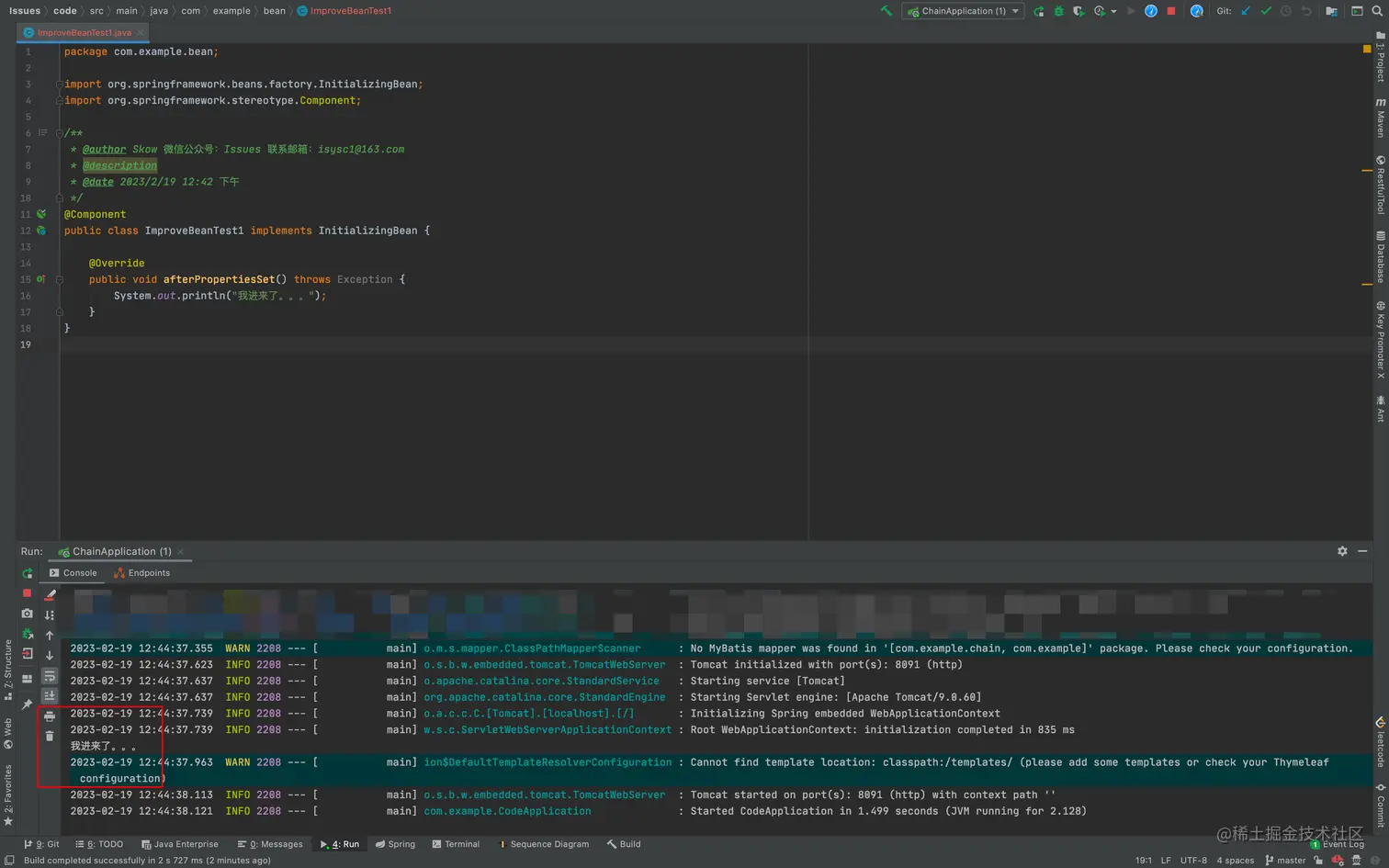Fold the afterPropertiesSet method at line 15

[x=60, y=279]
